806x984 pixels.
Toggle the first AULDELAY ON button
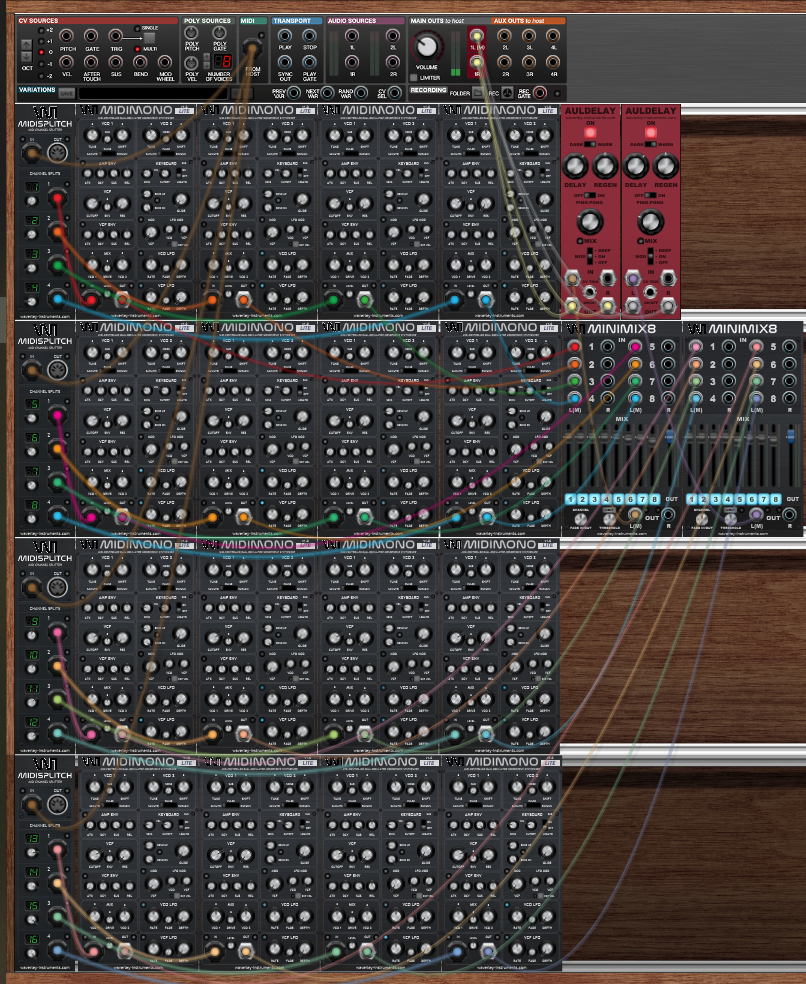tap(590, 132)
